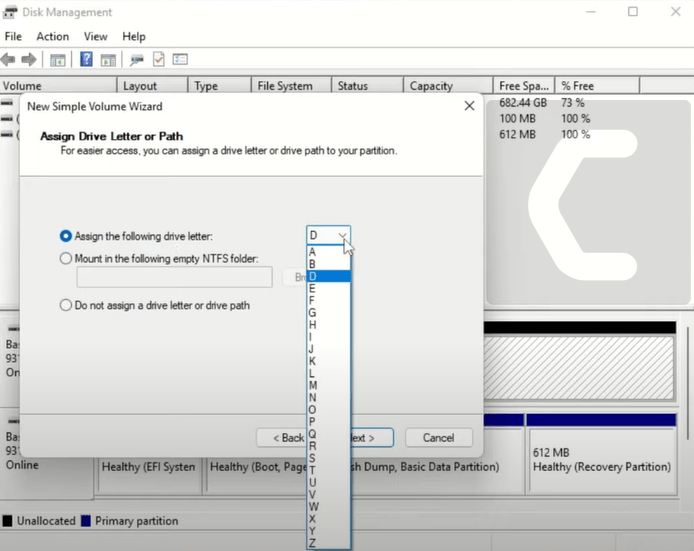The image size is (694, 551).
Task: Click the Cancel button in wizard
Action: click(438, 438)
